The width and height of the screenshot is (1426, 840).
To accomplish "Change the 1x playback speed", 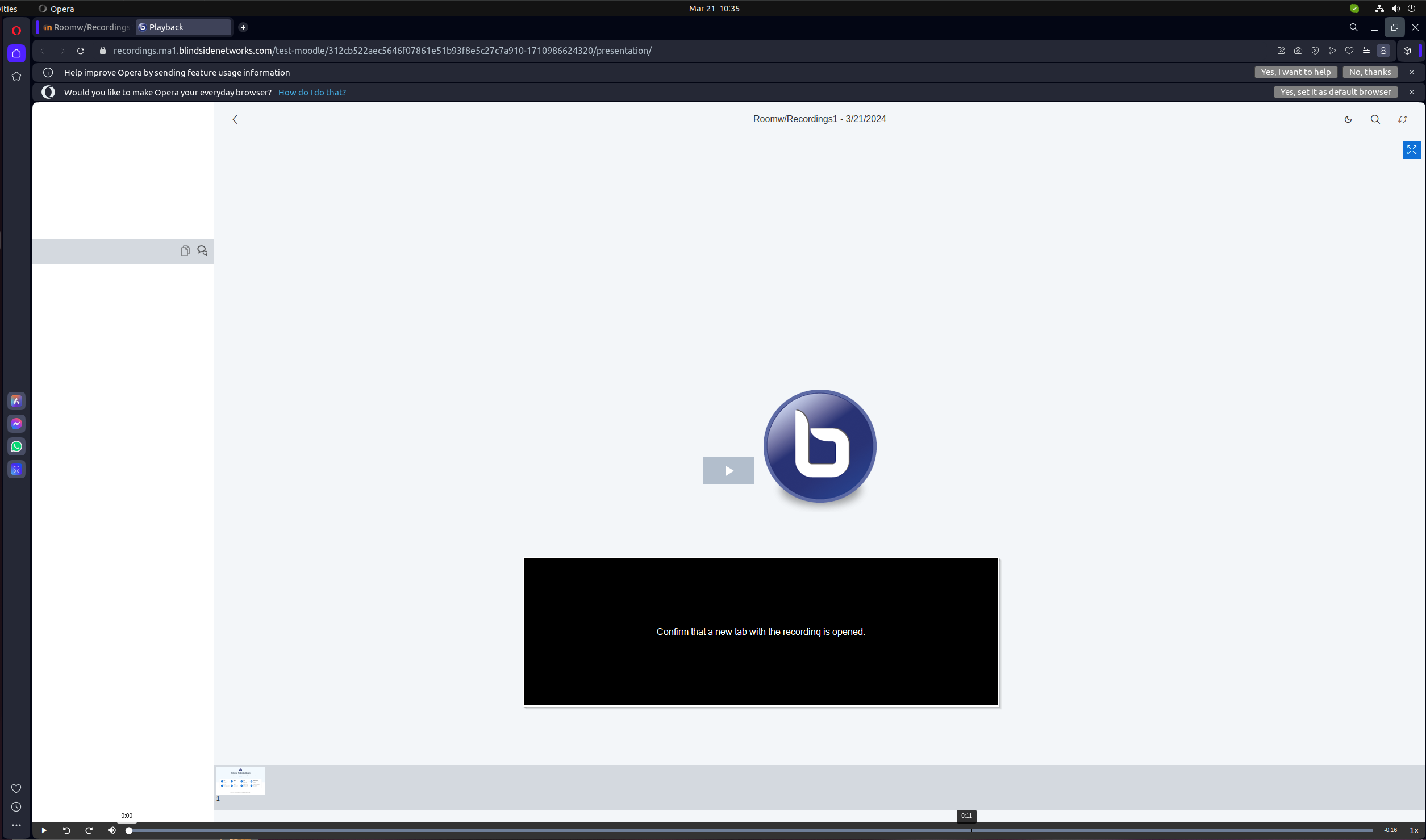I will pos(1414,830).
